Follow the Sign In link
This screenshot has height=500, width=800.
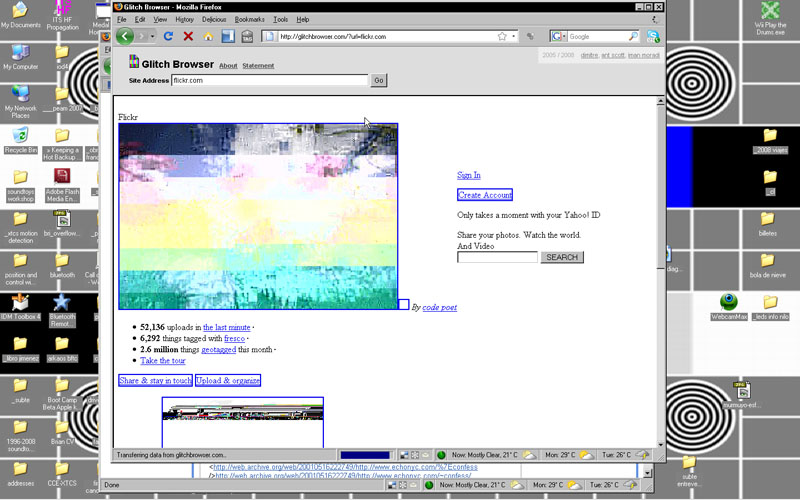(x=468, y=175)
